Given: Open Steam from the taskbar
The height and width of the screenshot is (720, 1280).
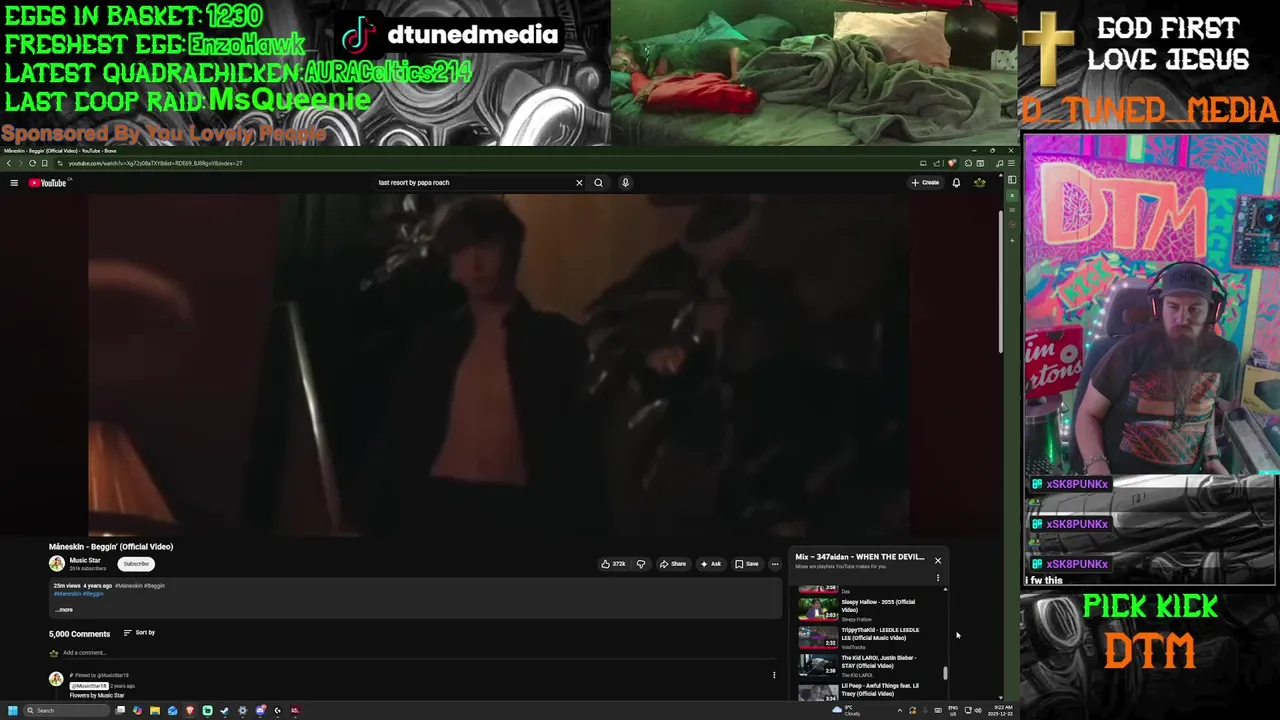Looking at the screenshot, I should [224, 711].
